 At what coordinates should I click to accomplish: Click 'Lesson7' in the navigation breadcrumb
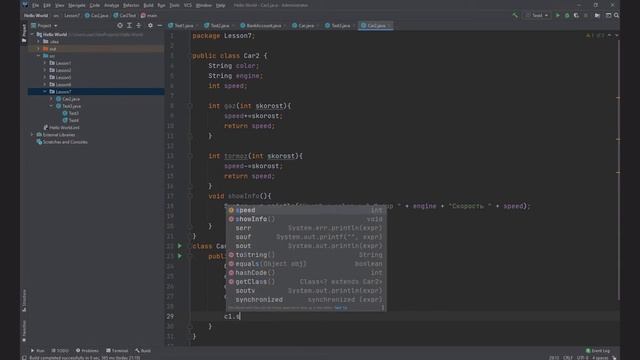(72, 15)
